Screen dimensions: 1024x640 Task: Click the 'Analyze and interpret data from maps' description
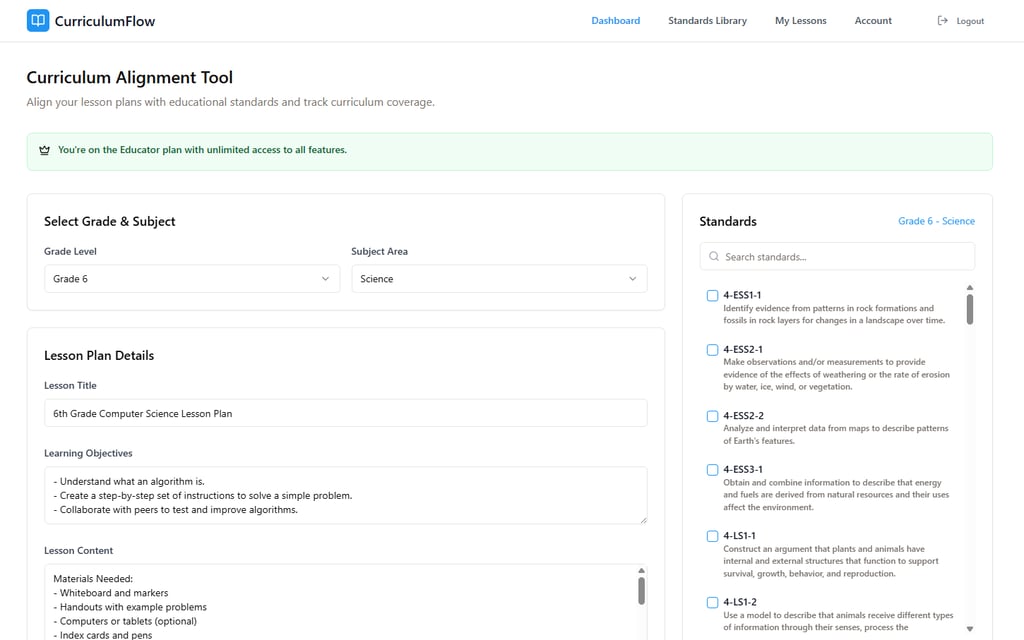835,435
